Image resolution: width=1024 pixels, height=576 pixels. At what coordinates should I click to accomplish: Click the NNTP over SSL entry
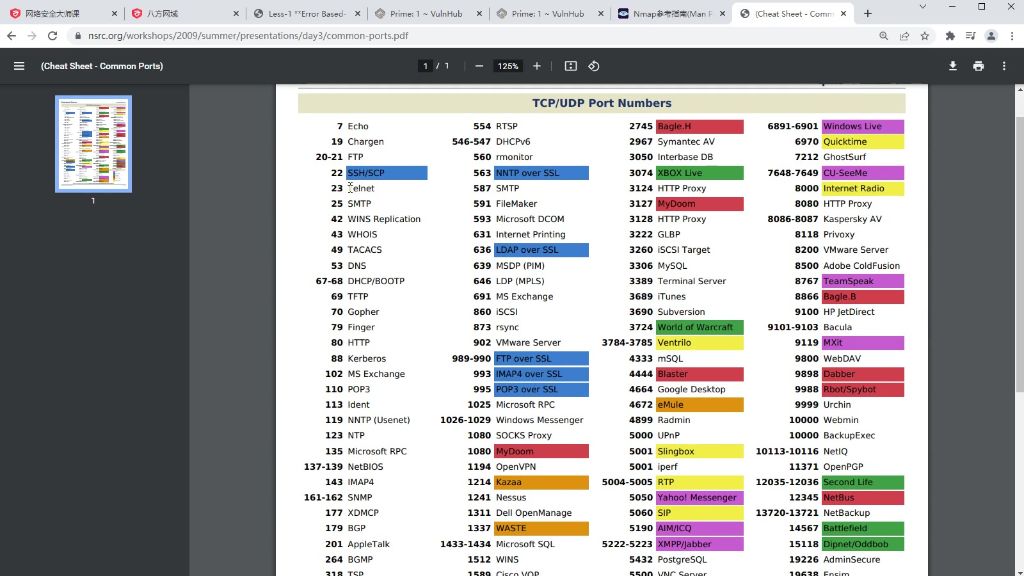pyautogui.click(x=541, y=172)
